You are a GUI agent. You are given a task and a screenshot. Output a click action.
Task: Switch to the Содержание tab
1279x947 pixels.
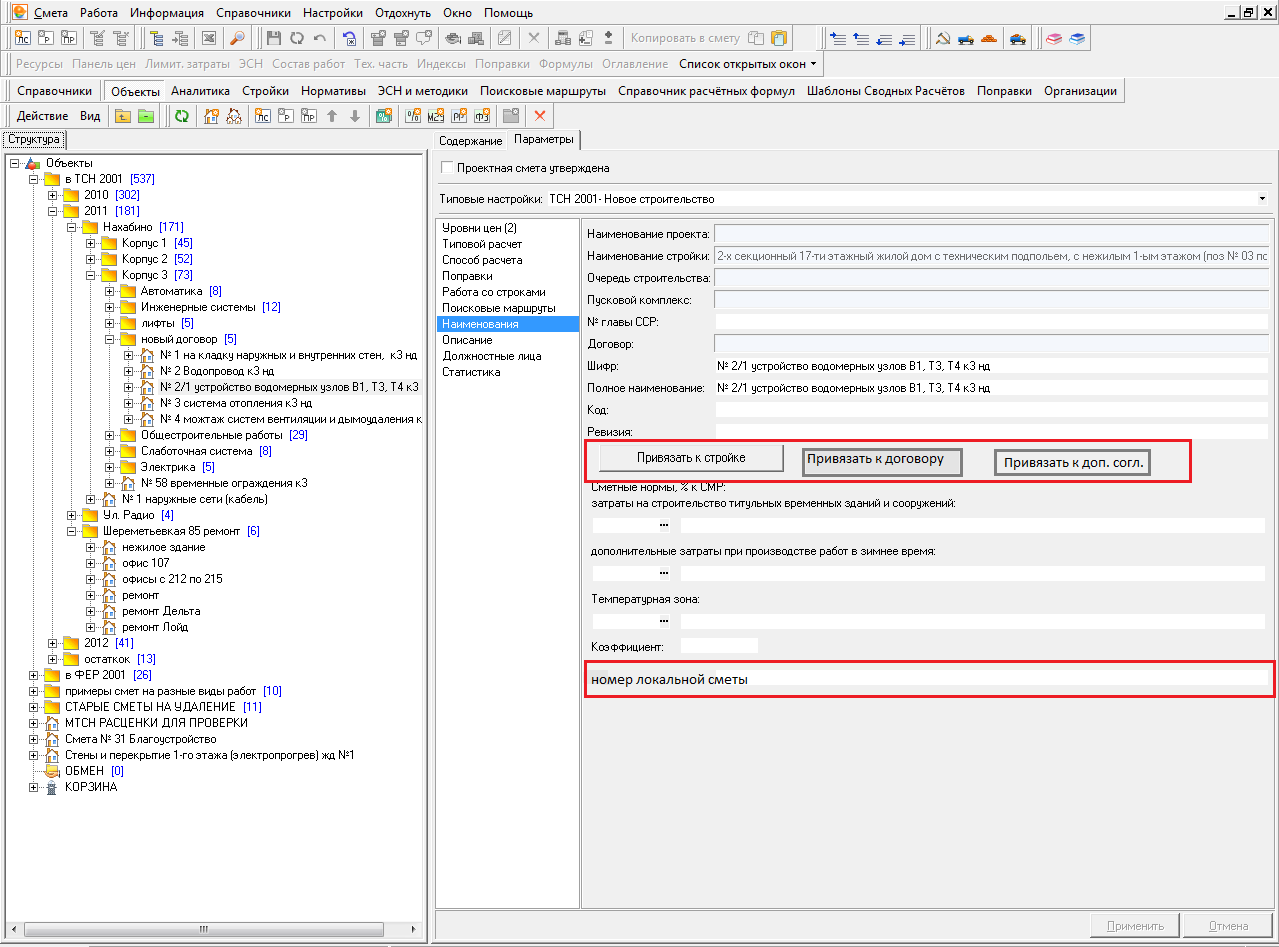pos(470,141)
